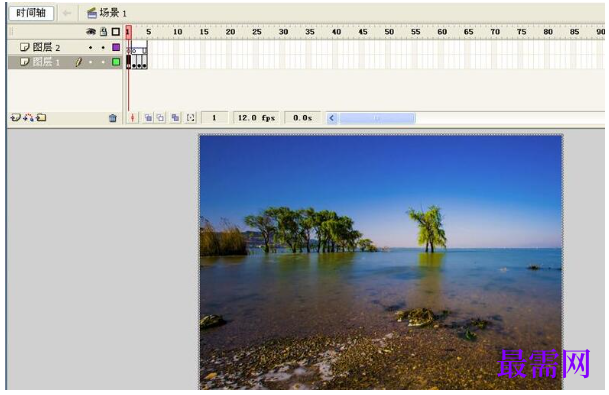Toggle show all layers as outlines icon
The width and height of the screenshot is (609, 395).
(x=116, y=32)
